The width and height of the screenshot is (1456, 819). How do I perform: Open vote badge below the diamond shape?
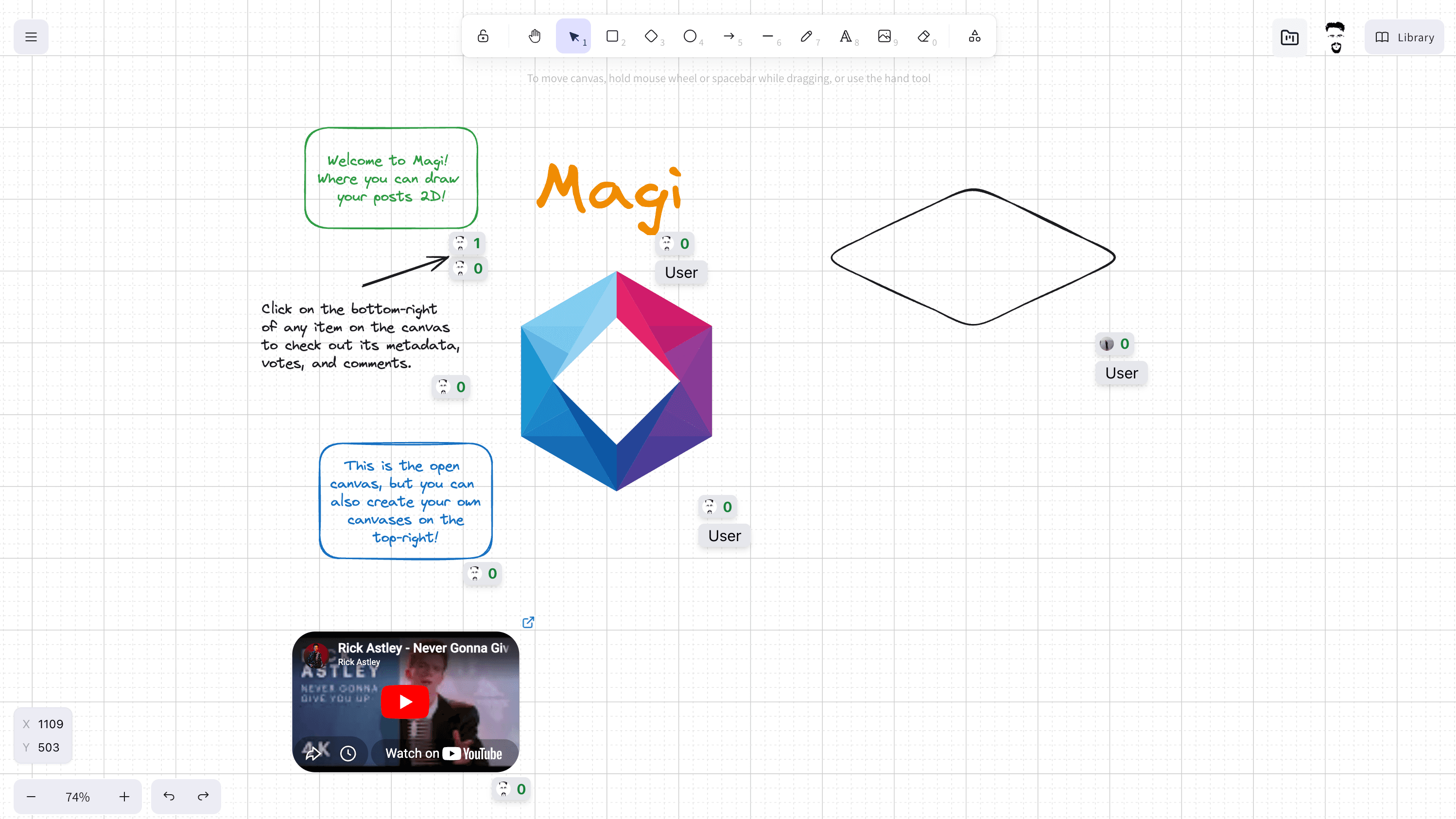point(1115,343)
